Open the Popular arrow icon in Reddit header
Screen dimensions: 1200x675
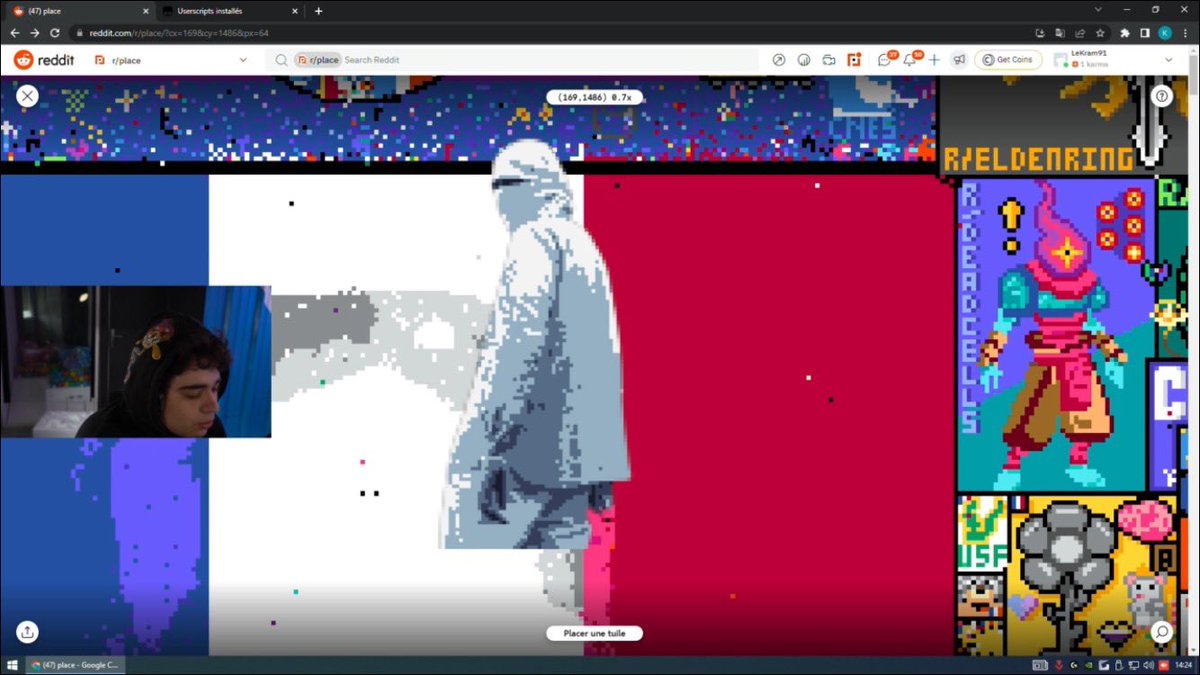(779, 60)
